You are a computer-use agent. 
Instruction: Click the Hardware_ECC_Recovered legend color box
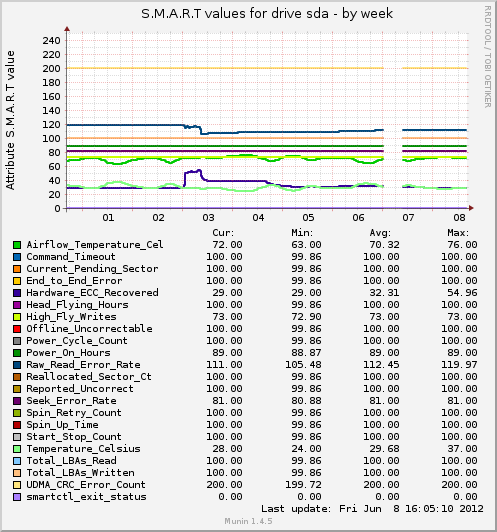(x=17, y=293)
